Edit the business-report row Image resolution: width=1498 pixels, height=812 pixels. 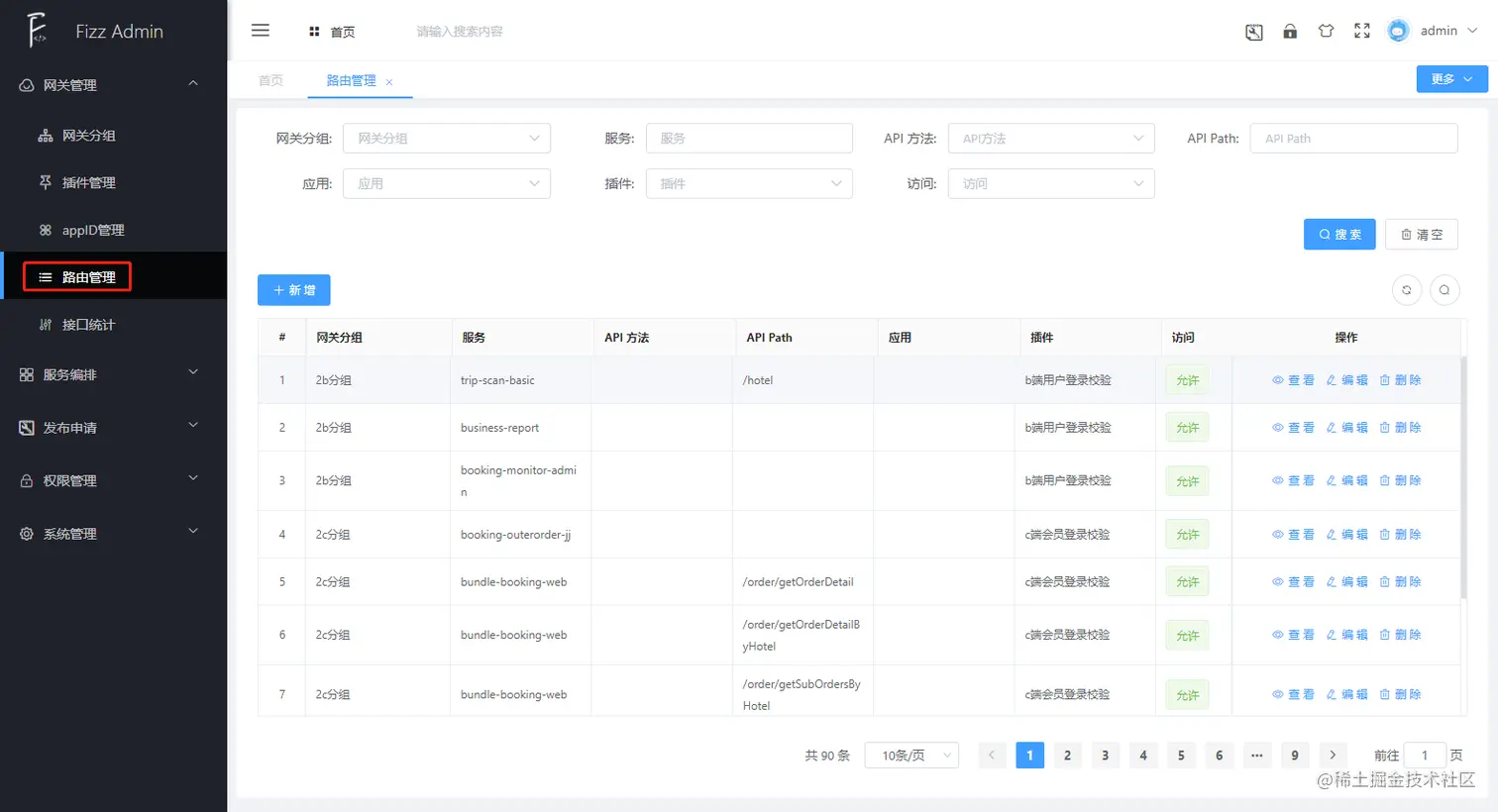pyautogui.click(x=1346, y=428)
